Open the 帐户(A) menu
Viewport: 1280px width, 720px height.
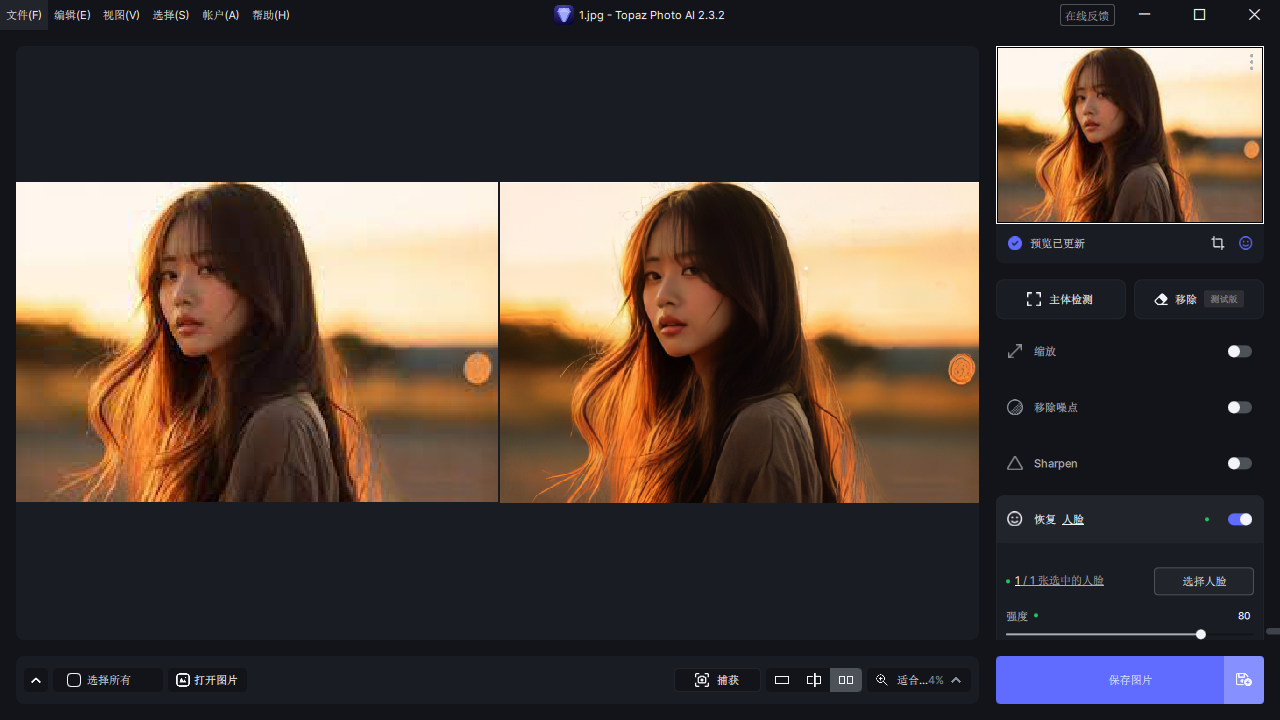click(x=221, y=15)
